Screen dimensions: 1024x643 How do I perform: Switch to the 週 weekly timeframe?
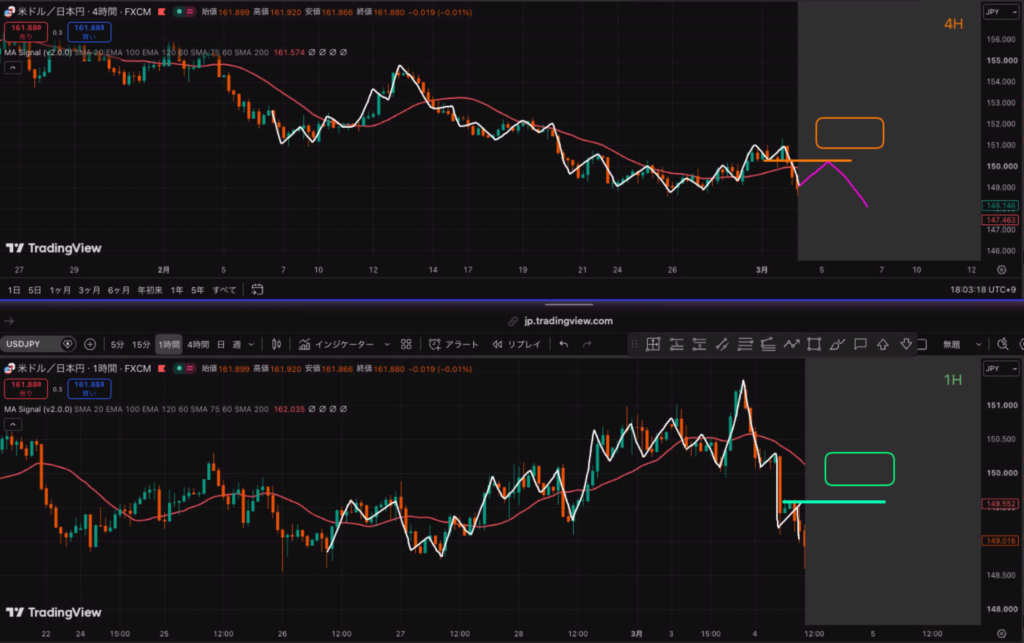(x=236, y=344)
